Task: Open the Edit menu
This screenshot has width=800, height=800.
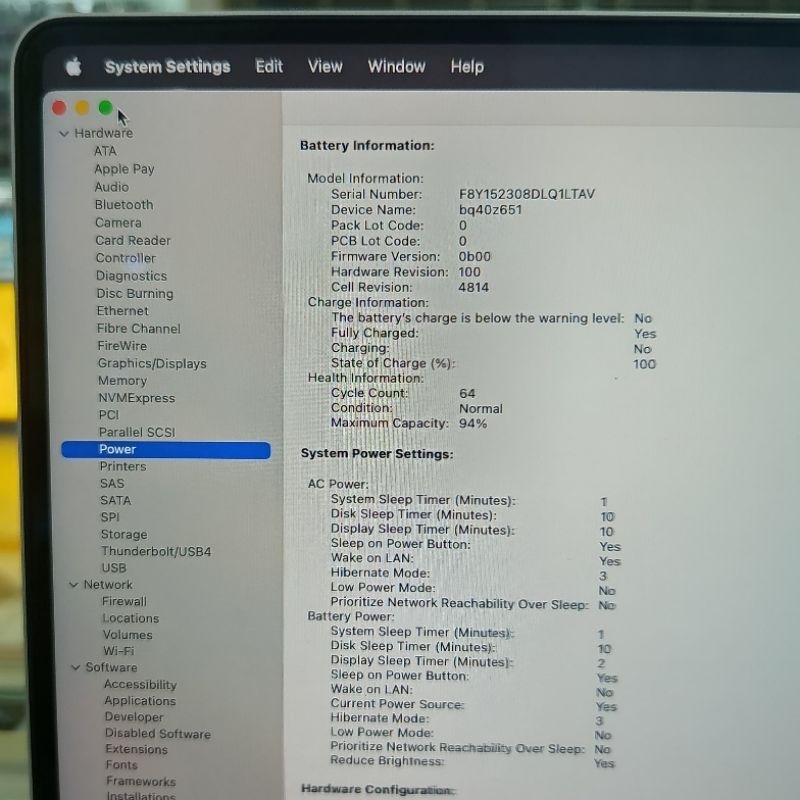Action: click(269, 67)
